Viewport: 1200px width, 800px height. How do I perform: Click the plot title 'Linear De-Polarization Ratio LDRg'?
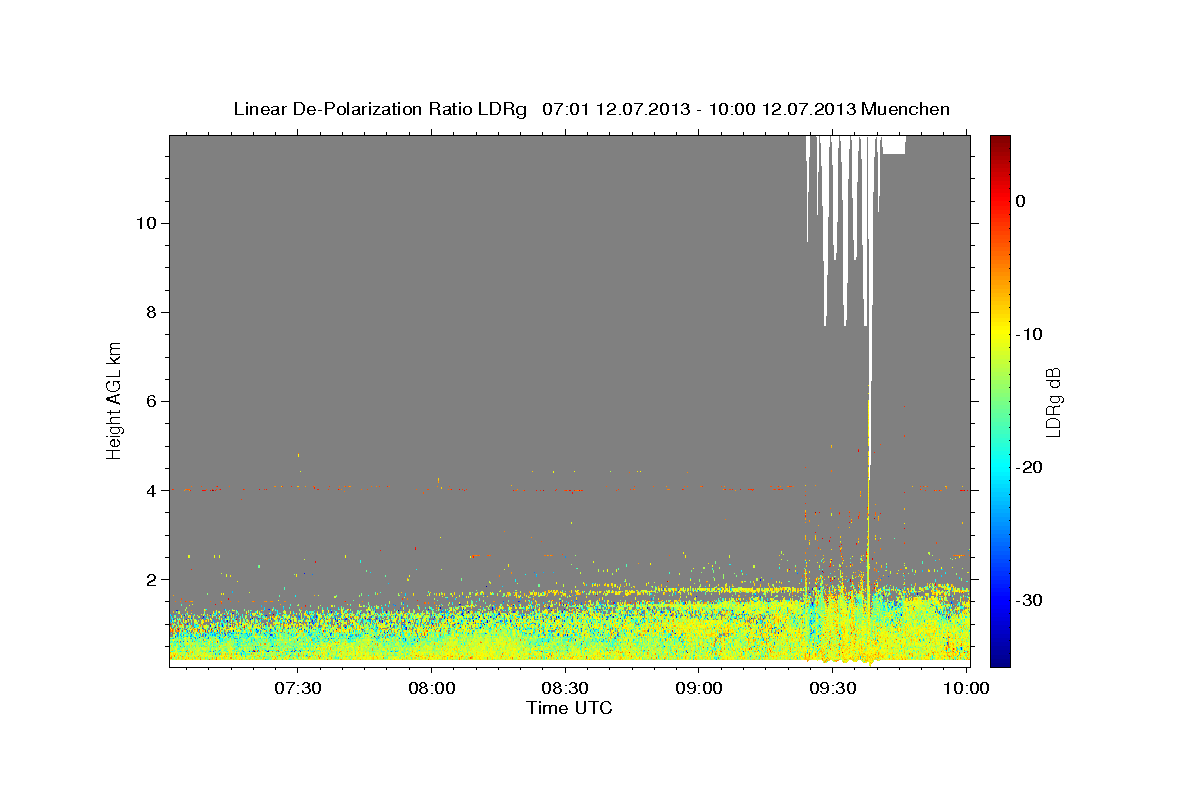379,109
